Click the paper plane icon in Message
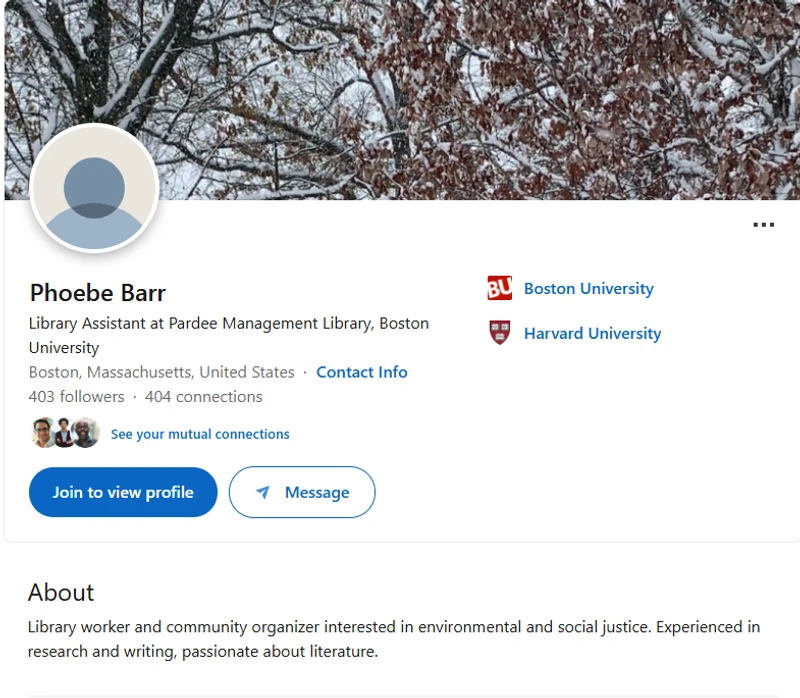The width and height of the screenshot is (800, 698). 263,492
